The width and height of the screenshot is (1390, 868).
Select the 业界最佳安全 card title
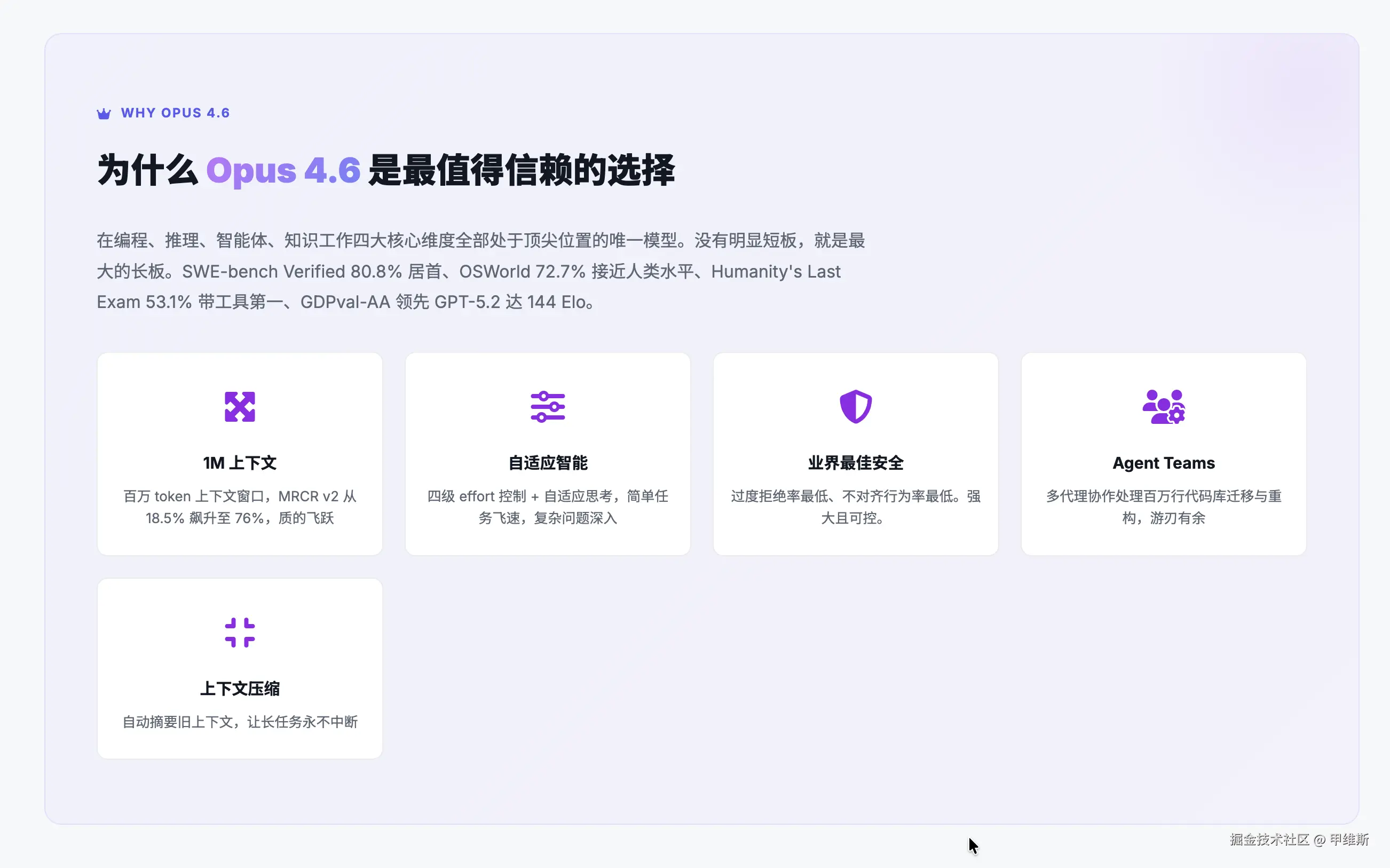point(855,463)
